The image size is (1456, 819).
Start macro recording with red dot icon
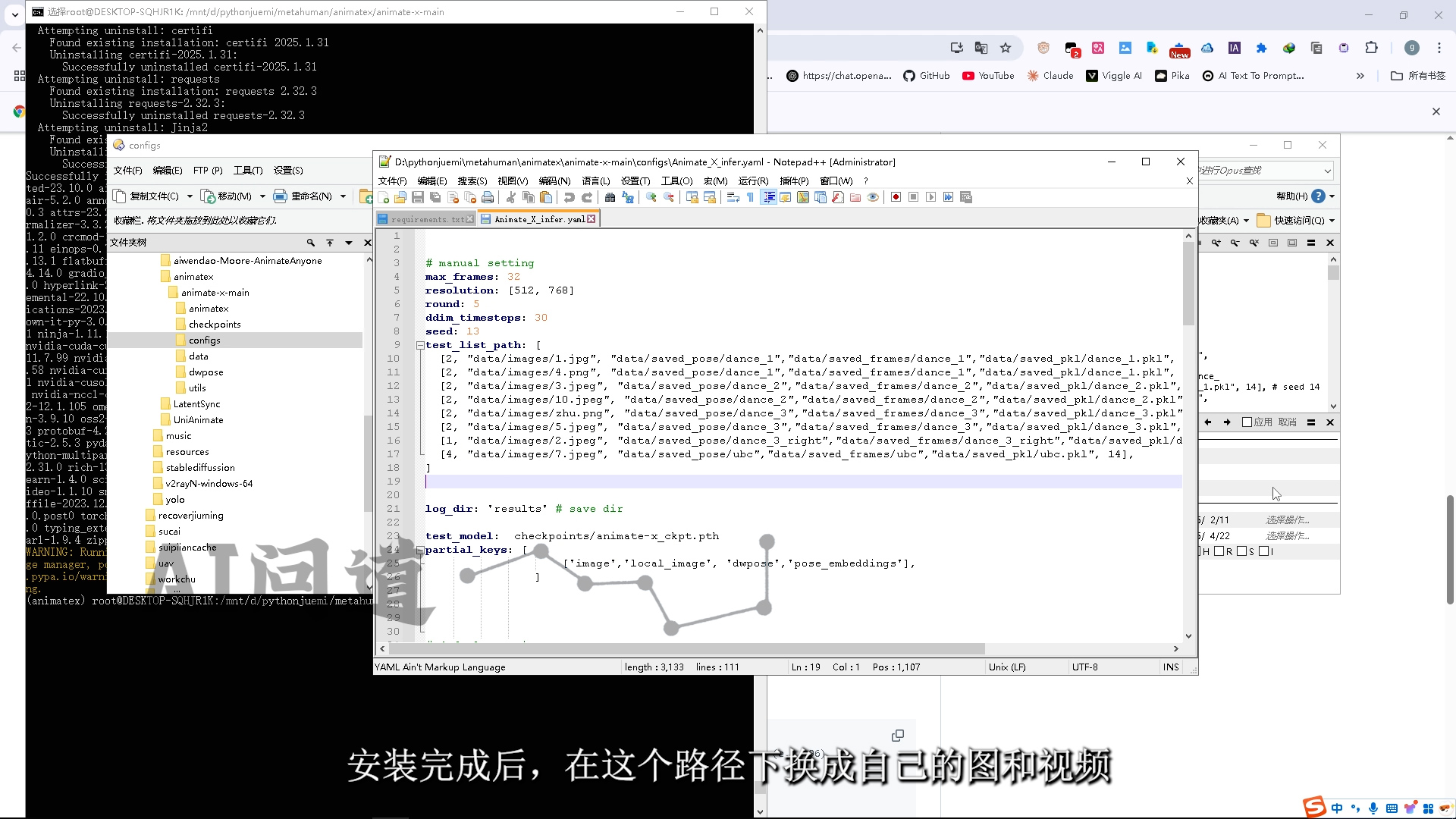(896, 197)
